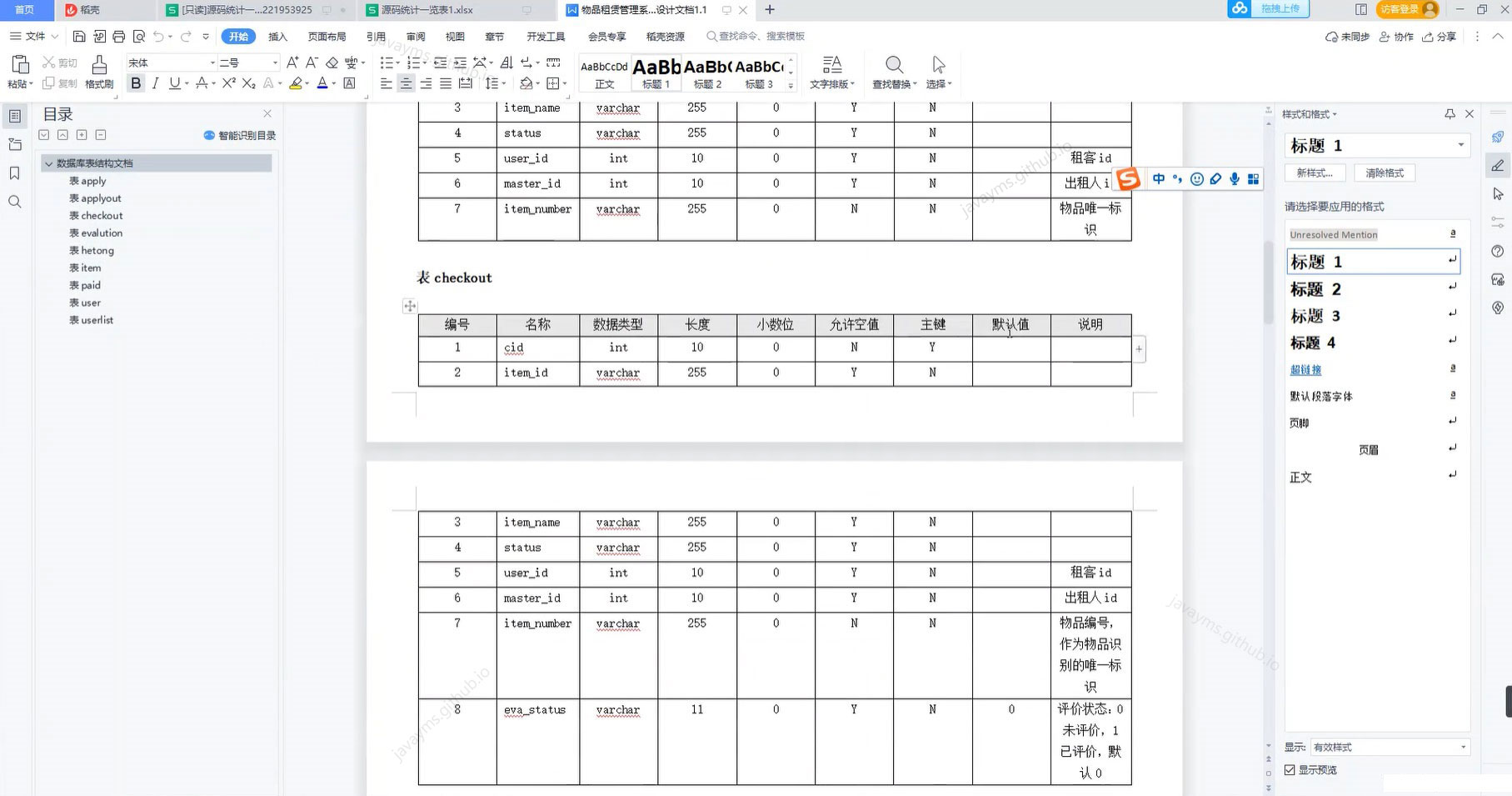The image size is (1512, 796).
Task: Click the subscript icon
Action: coord(247,83)
